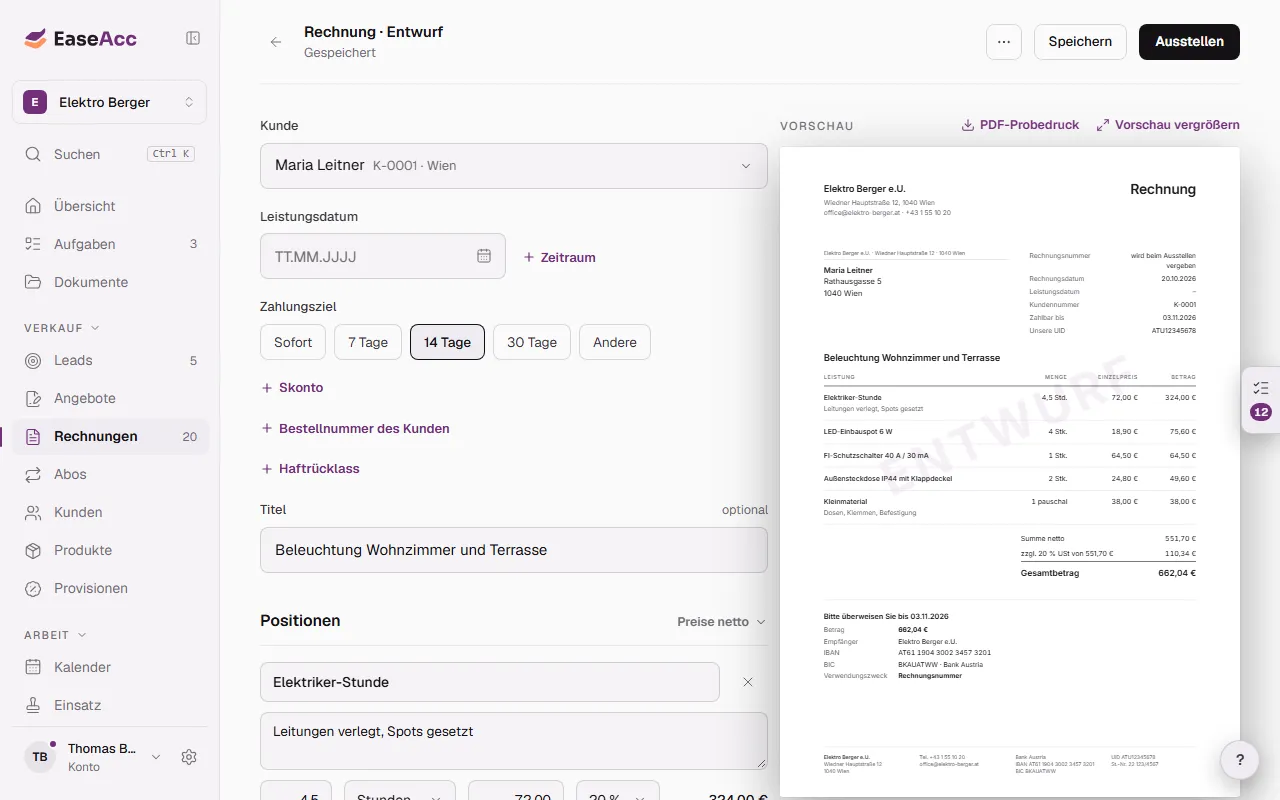Image resolution: width=1280 pixels, height=800 pixels.
Task: Focus the Titel input field
Action: pyautogui.click(x=514, y=550)
